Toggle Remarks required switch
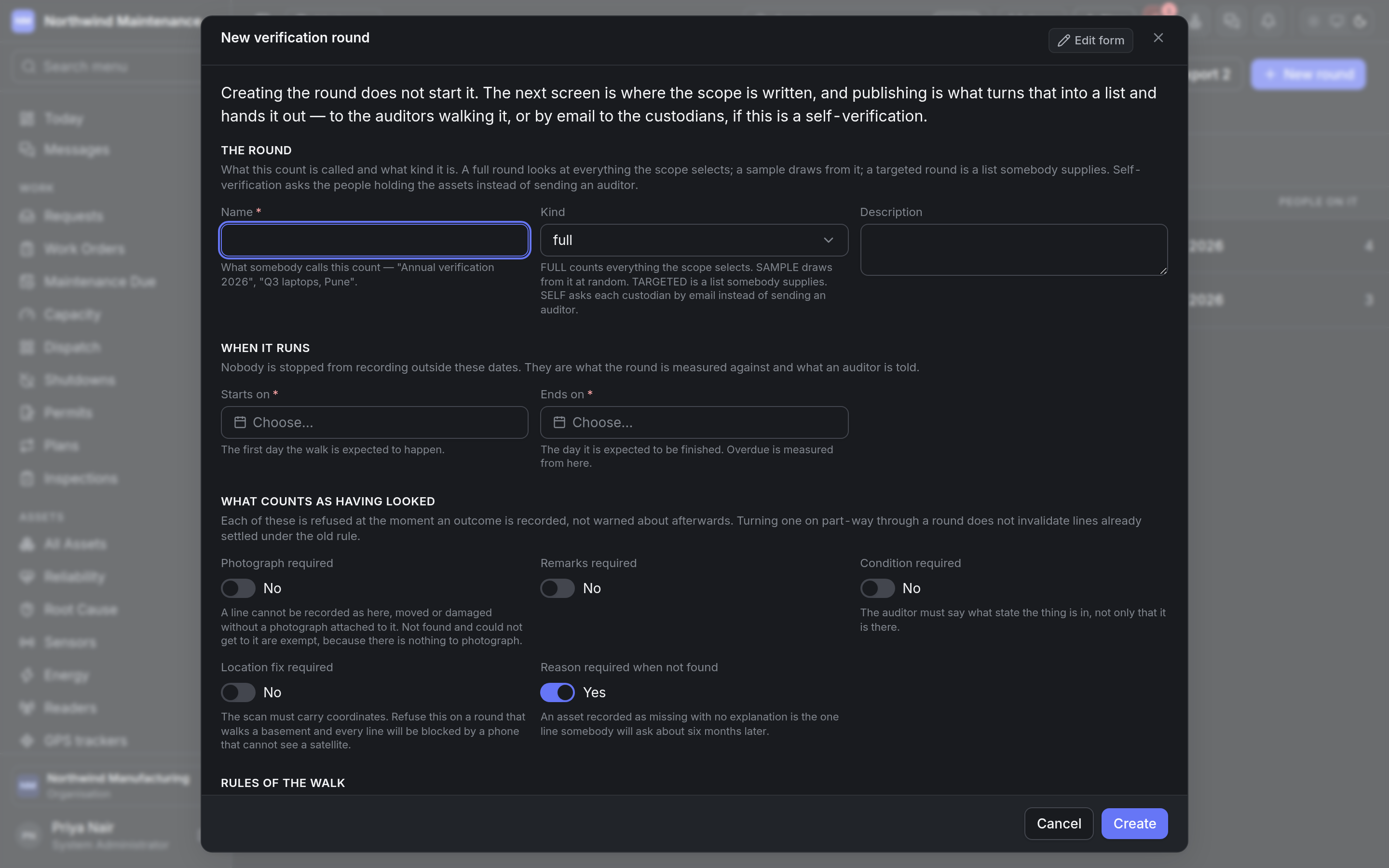This screenshot has width=1389, height=868. pyautogui.click(x=558, y=588)
